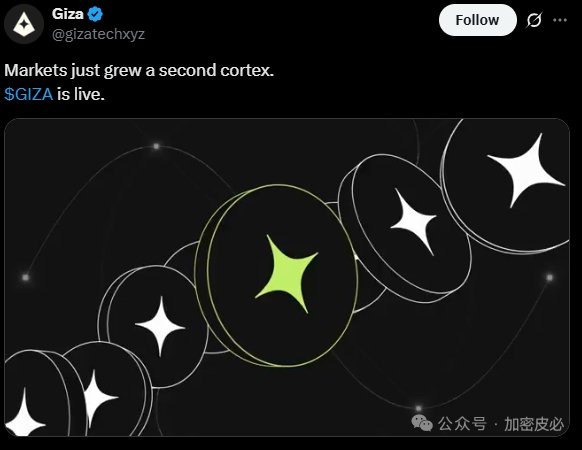Open the Grok slashed-circle icon beside Follow
Image resolution: width=582 pixels, height=450 pixels.
(534, 20)
